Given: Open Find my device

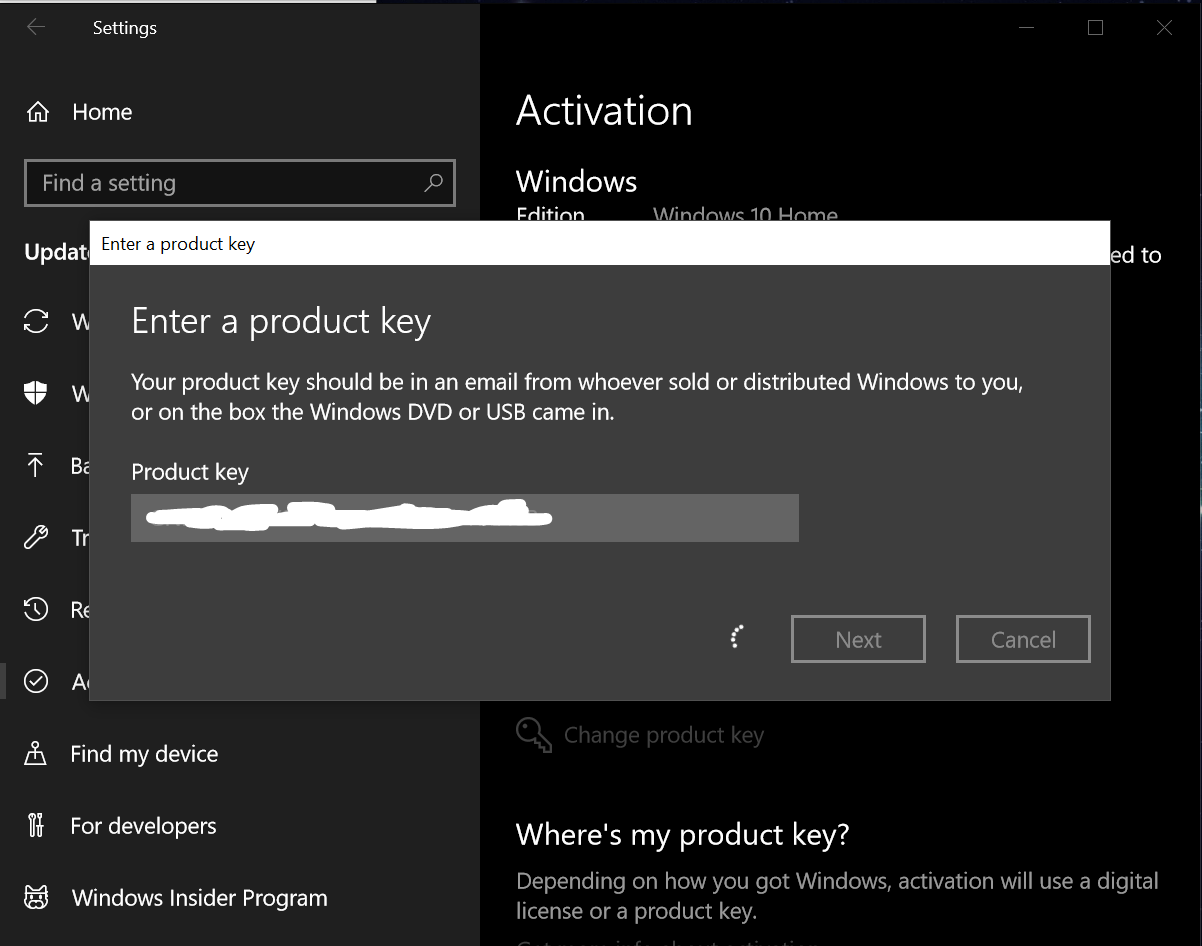Looking at the screenshot, I should [x=144, y=754].
